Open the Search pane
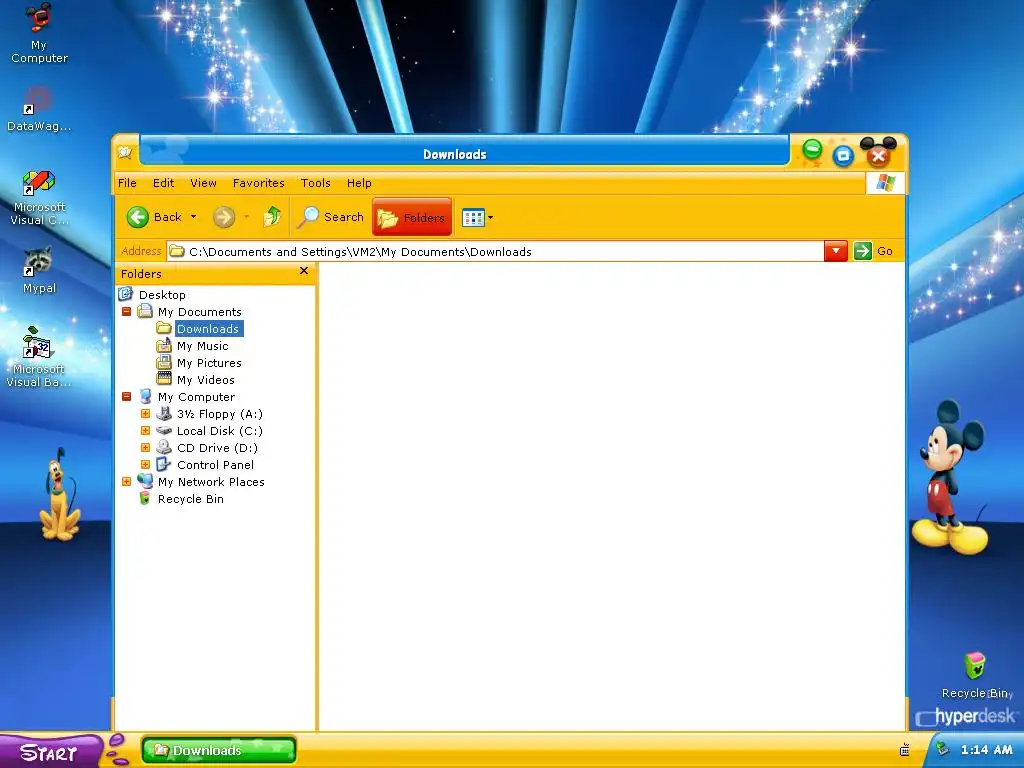Viewport: 1024px width, 768px height. tap(330, 217)
